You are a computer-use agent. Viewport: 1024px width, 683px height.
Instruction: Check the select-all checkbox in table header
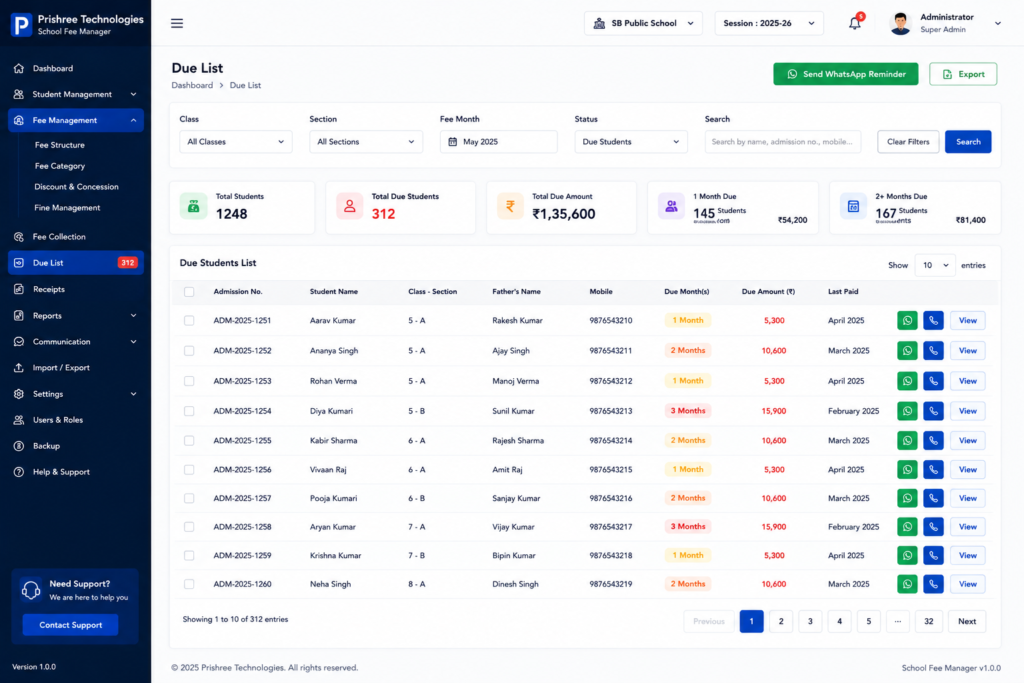tap(189, 292)
